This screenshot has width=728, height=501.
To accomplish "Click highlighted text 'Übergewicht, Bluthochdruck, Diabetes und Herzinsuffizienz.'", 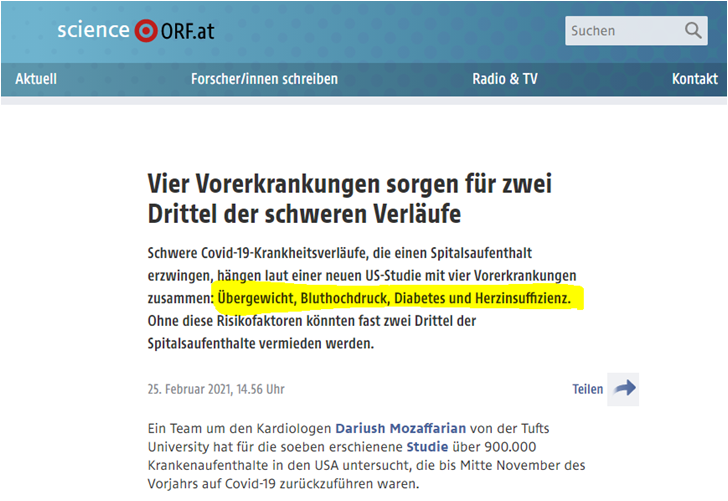I will pos(394,298).
